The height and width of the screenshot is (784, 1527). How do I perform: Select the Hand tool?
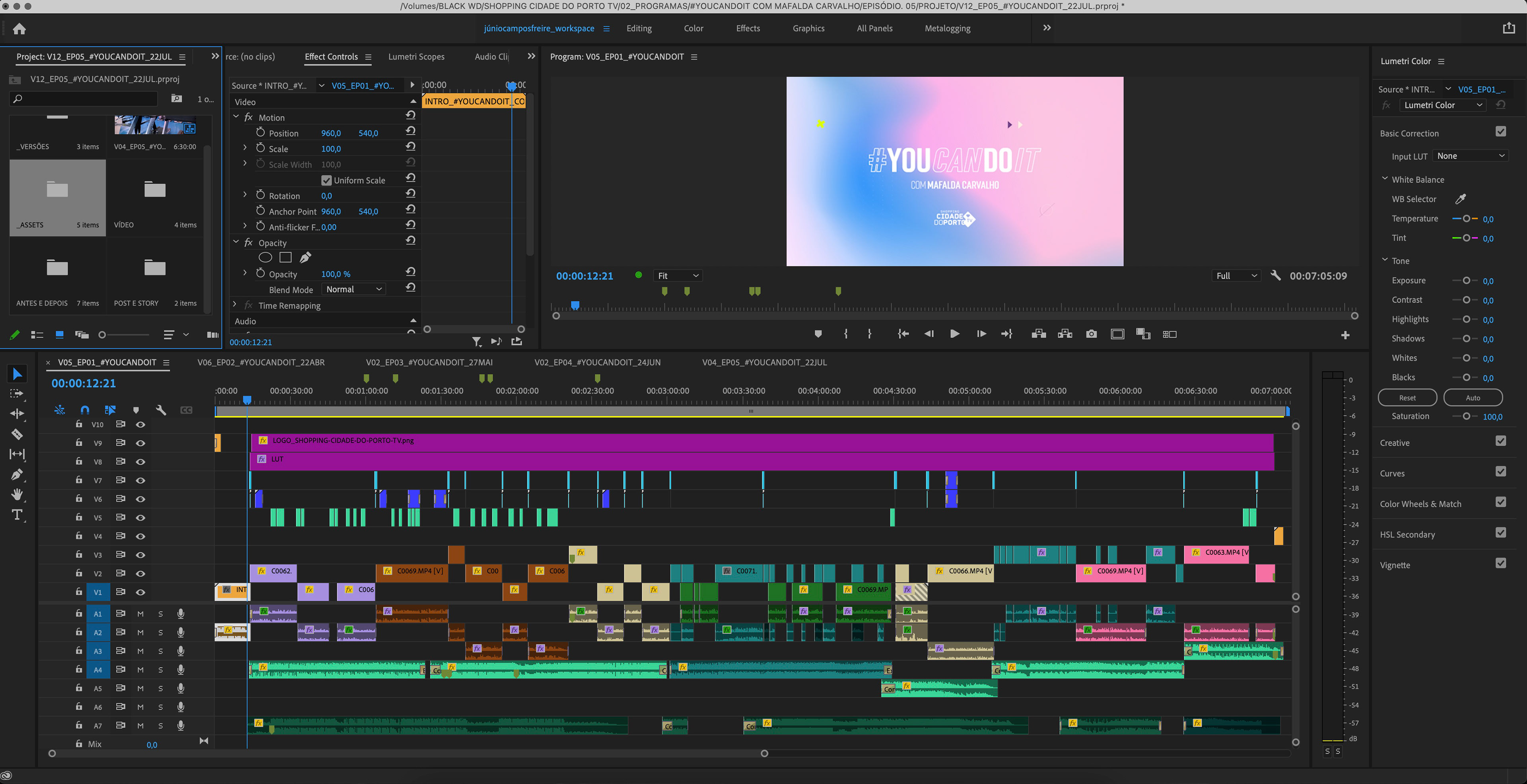pos(17,494)
